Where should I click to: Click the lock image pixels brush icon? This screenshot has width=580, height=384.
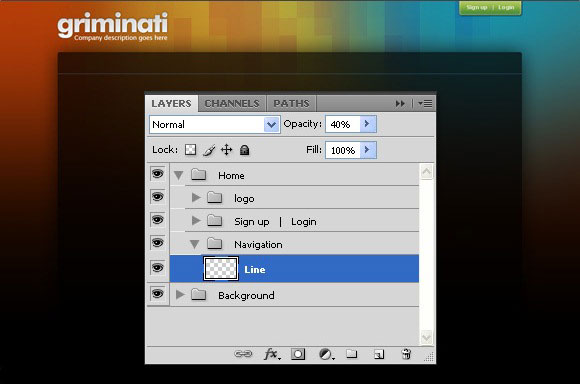click(x=209, y=150)
